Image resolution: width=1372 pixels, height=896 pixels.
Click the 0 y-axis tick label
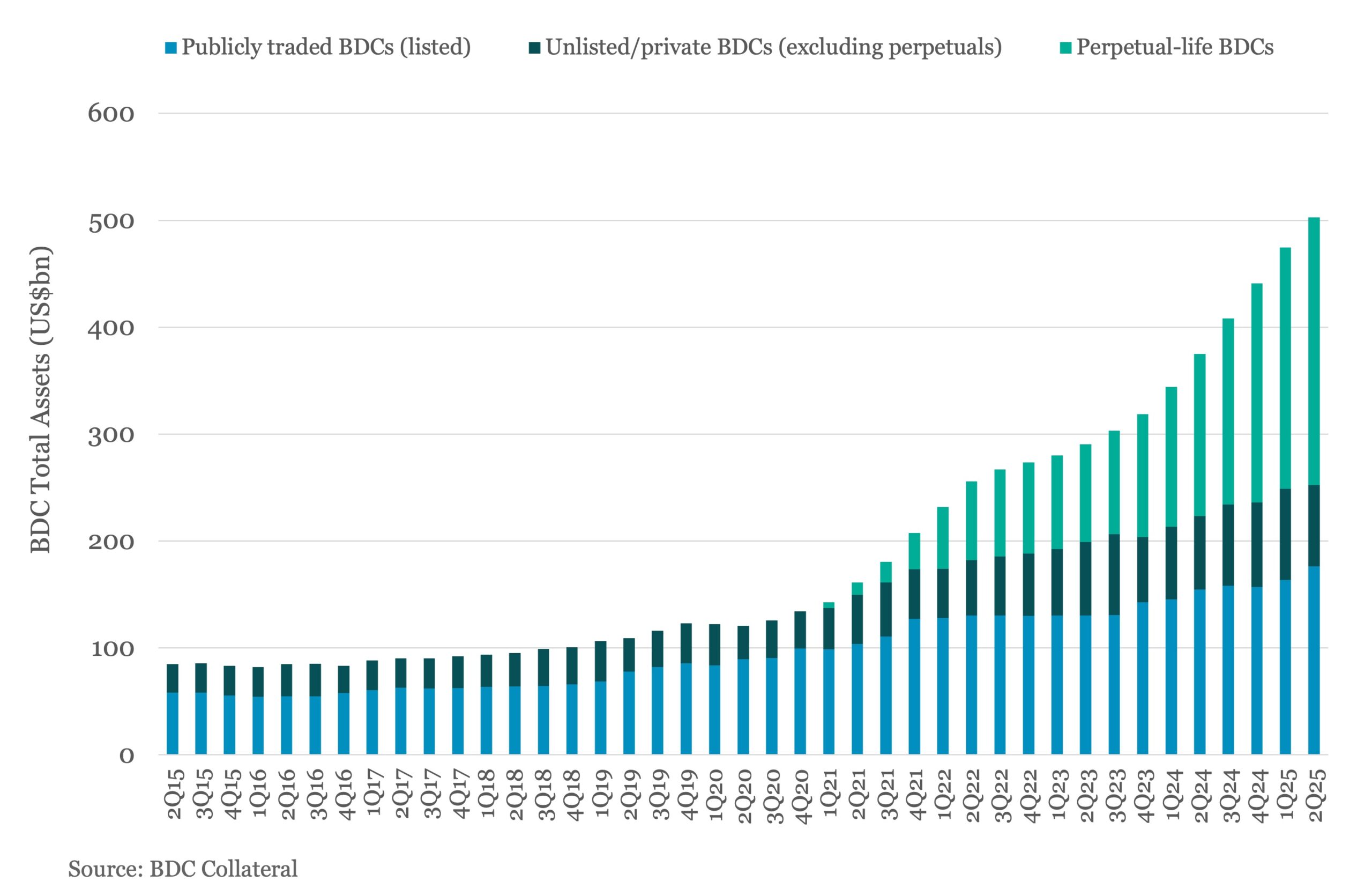[x=126, y=756]
